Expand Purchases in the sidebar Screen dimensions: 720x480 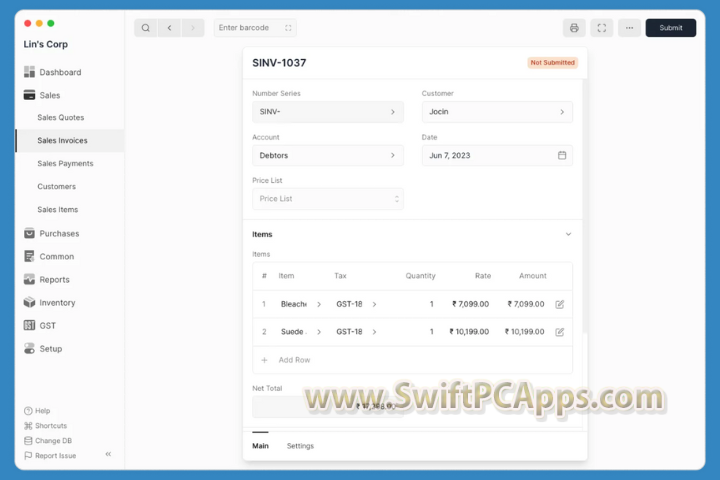pos(59,233)
